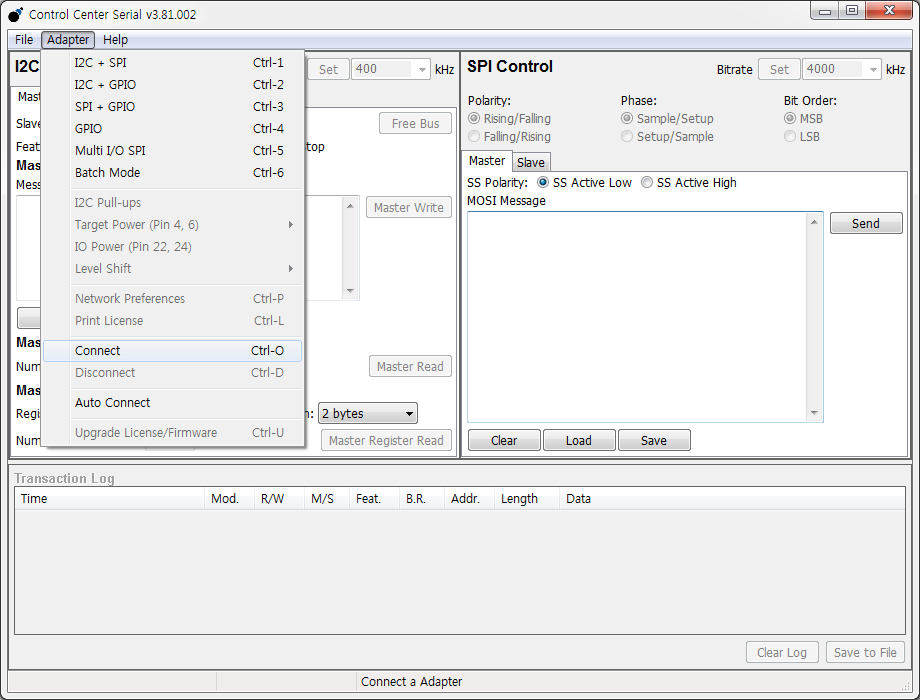The image size is (920, 700).
Task: Clear the MOSI message
Action: [504, 441]
